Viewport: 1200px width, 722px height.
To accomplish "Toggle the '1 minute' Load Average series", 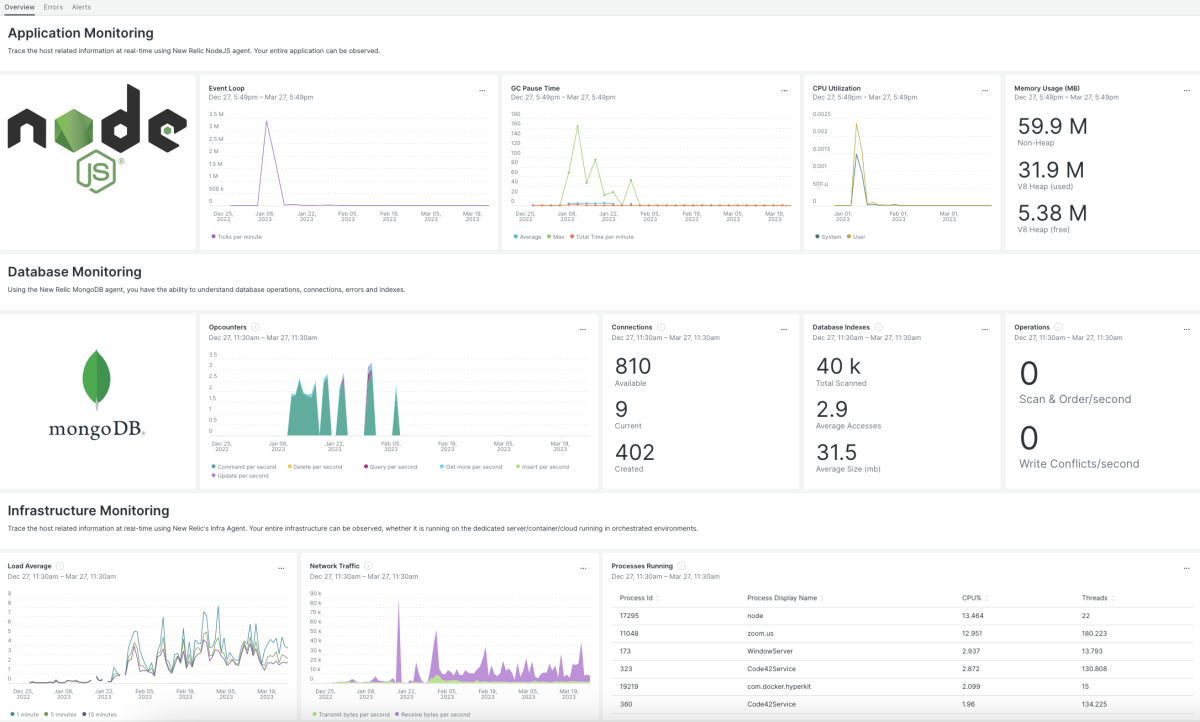I will 27,714.
